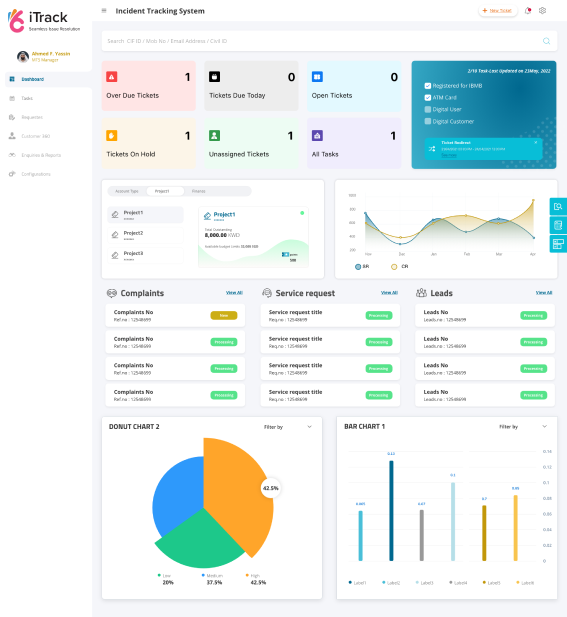The width and height of the screenshot is (567, 617).
Task: Click the search magnifier icon
Action: 546,41
